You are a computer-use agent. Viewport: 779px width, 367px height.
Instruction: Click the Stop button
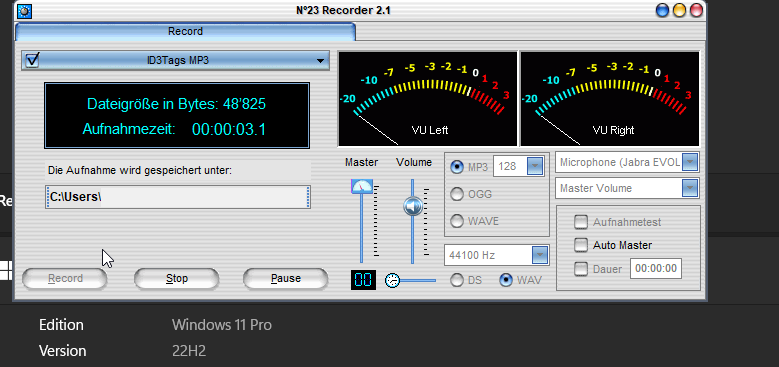pyautogui.click(x=176, y=279)
